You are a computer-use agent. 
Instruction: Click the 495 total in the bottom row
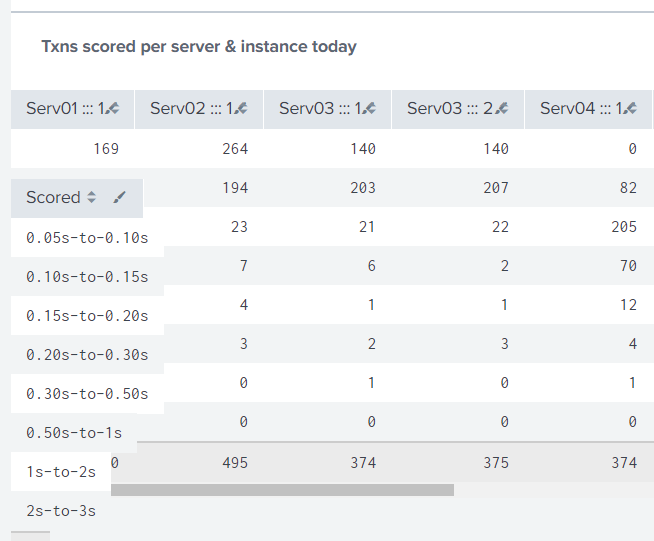pyautogui.click(x=234, y=462)
